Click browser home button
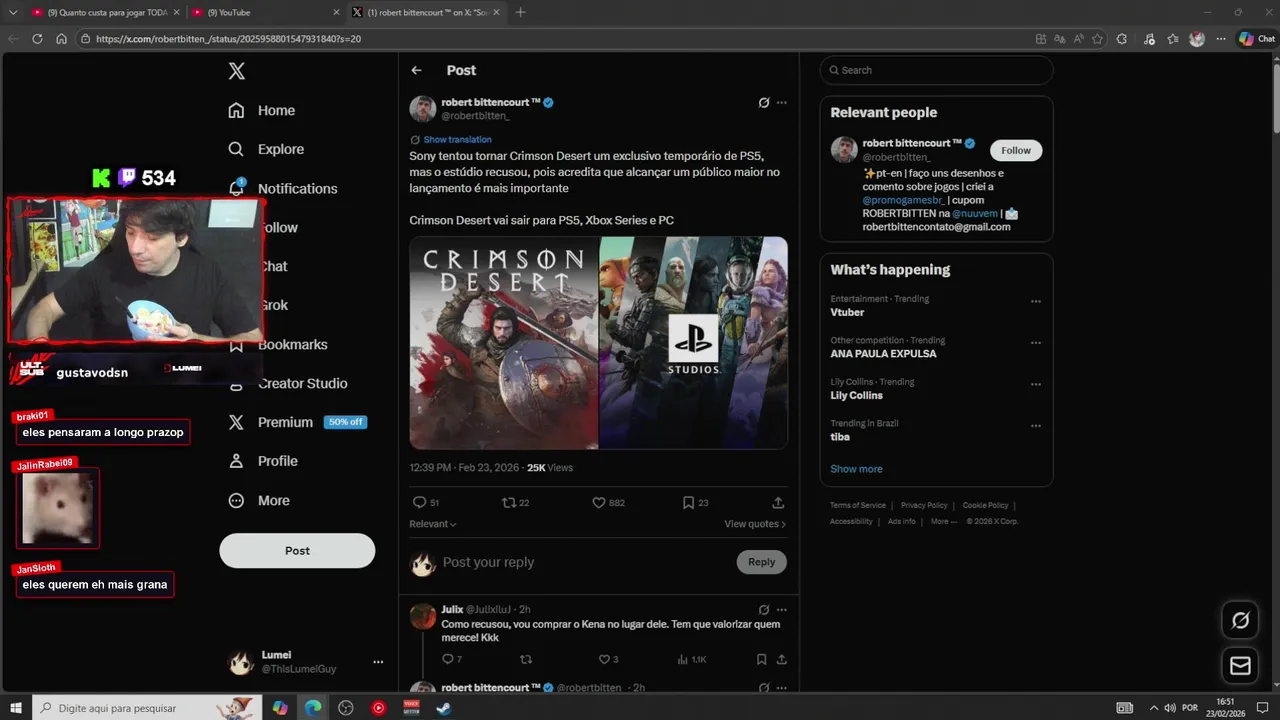The width and height of the screenshot is (1280, 720). pos(61,39)
